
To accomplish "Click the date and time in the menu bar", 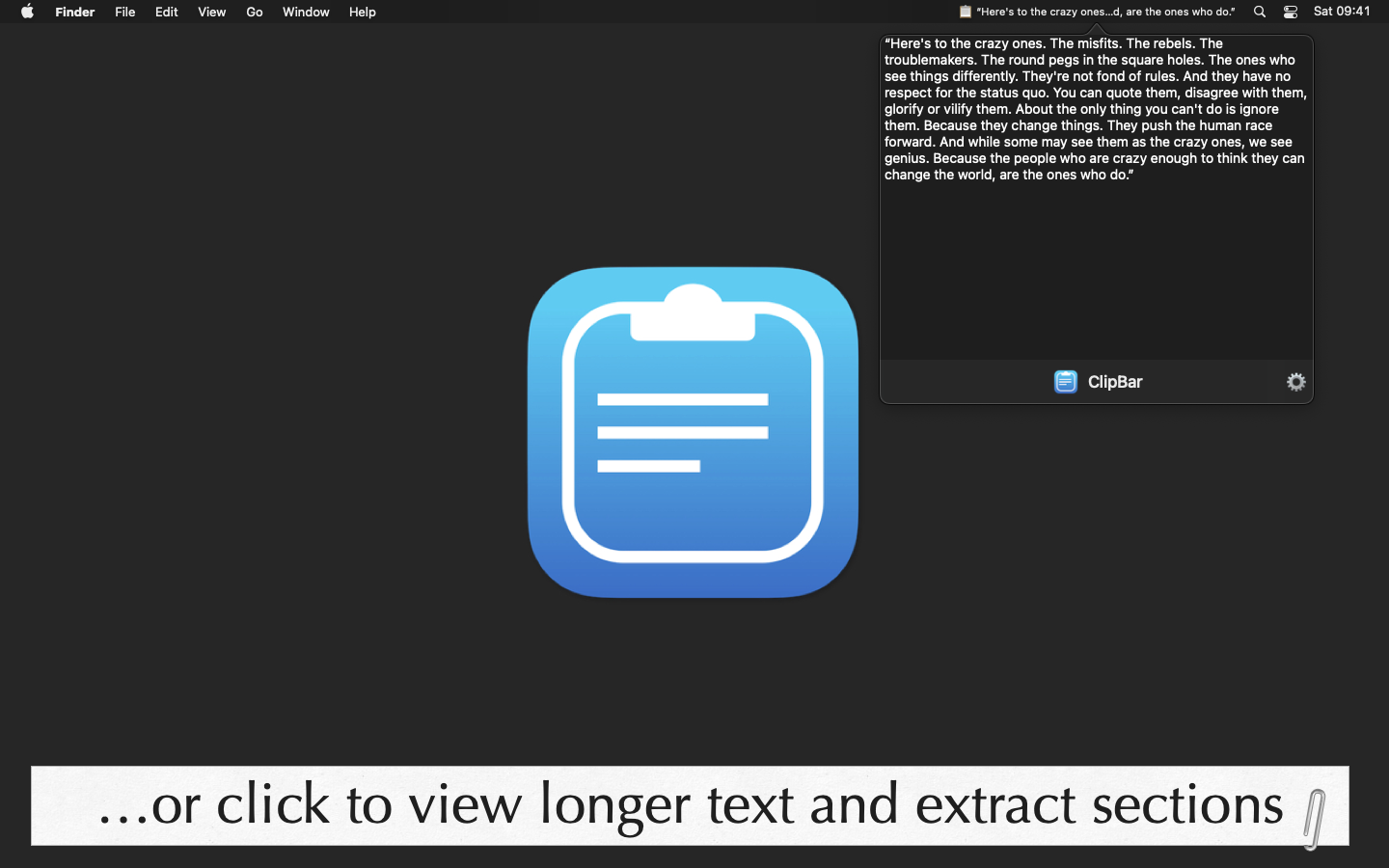I will (1343, 12).
